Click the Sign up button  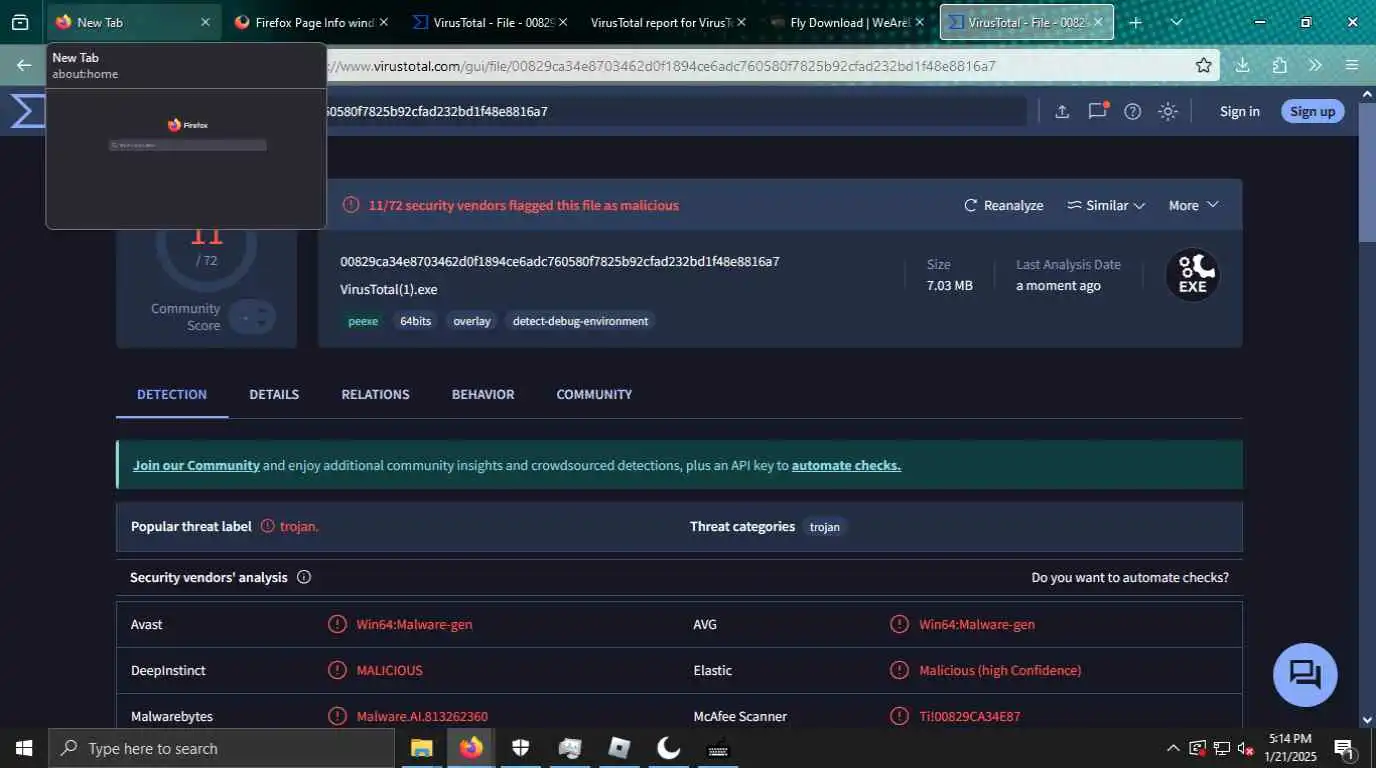[1312, 111]
